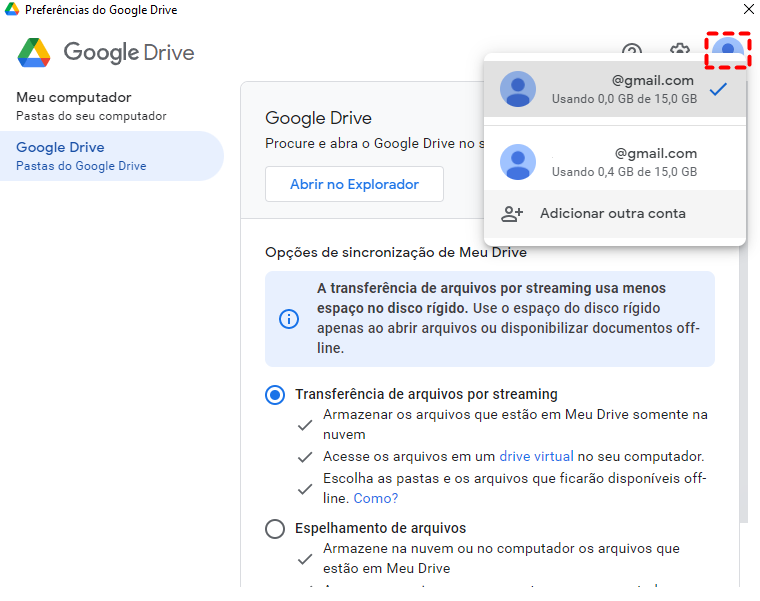760x601 pixels.
Task: Click the info icon in blue notice
Action: 289,319
